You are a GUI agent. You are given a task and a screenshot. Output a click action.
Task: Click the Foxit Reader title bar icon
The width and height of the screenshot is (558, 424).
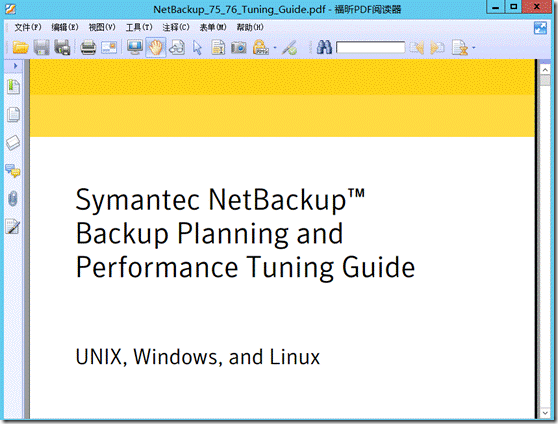[x=10, y=9]
